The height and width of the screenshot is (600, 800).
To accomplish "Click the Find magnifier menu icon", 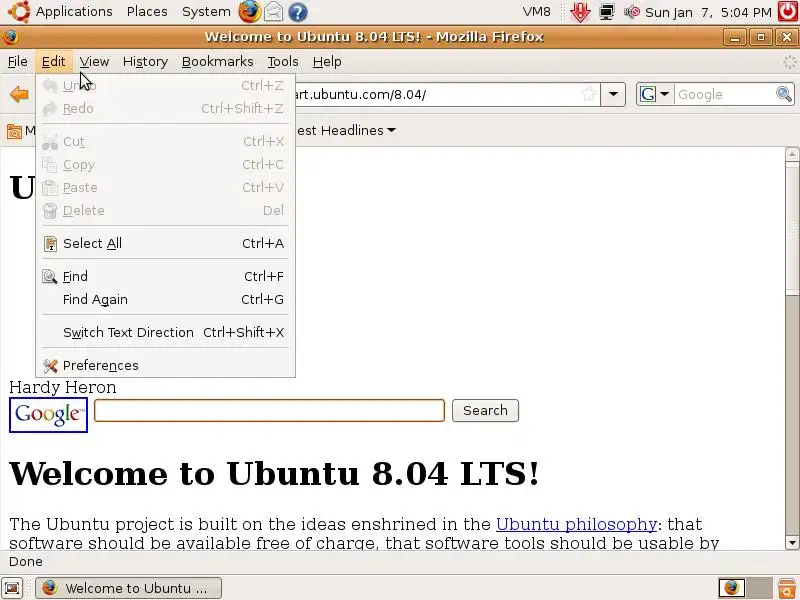I will (49, 277).
